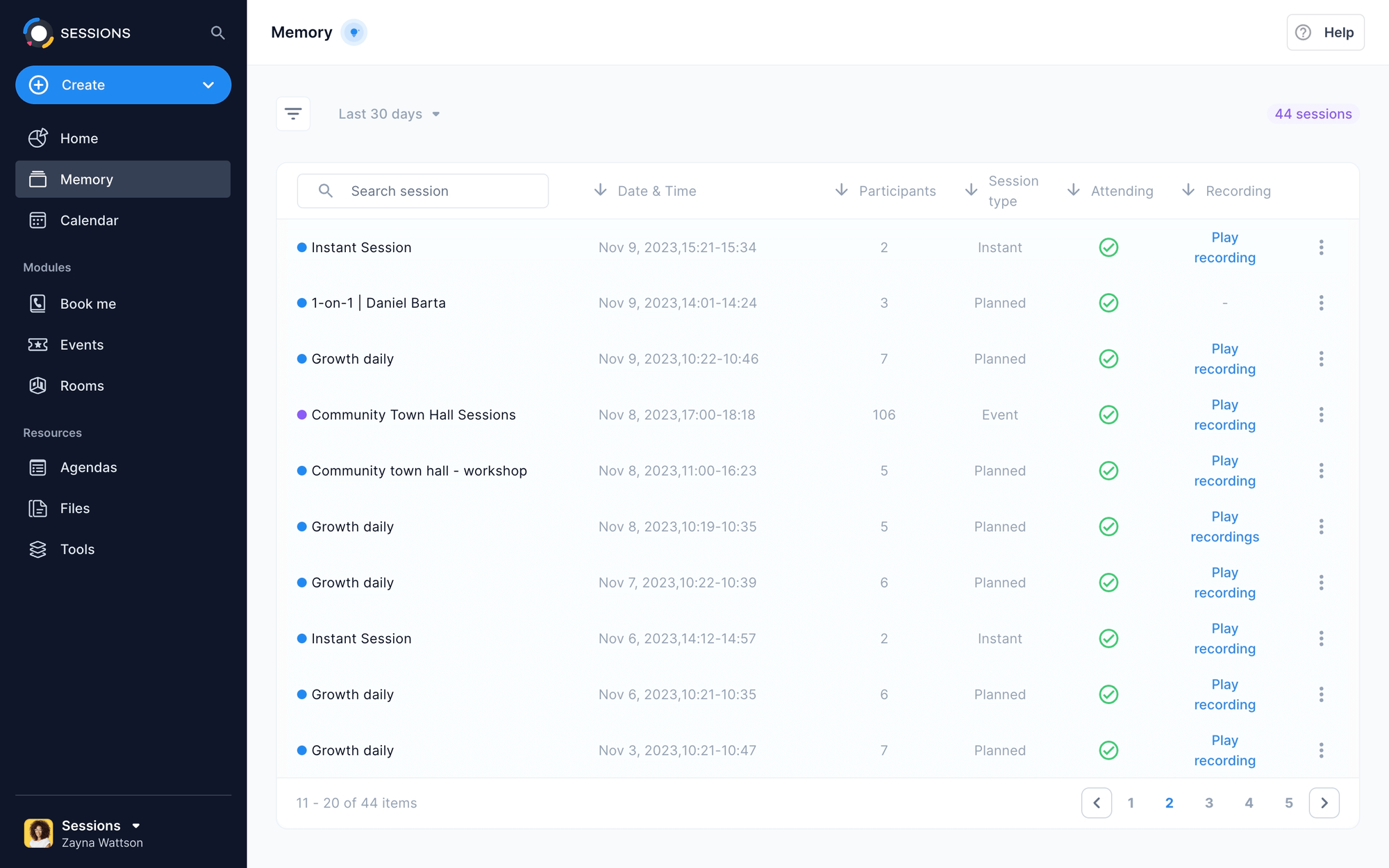Viewport: 1389px width, 868px height.
Task: Open more options for Nov 9 Growth daily
Action: click(1321, 359)
